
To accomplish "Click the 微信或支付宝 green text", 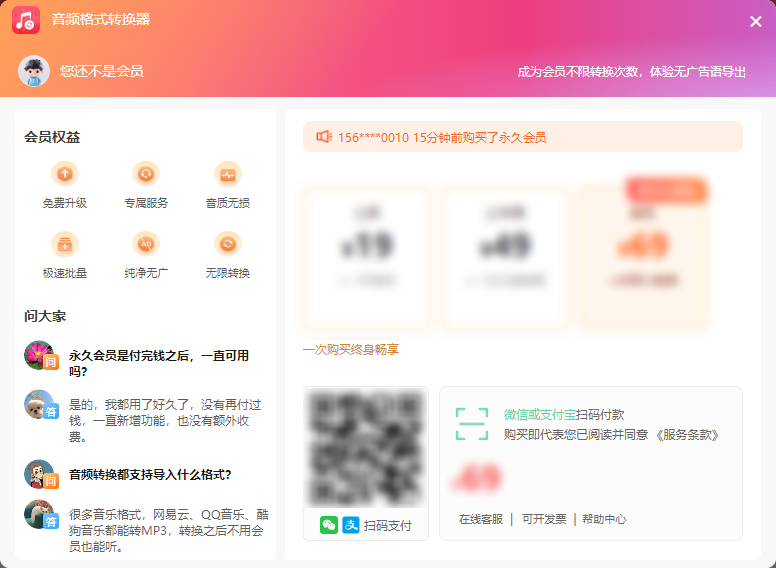I will 540,415.
